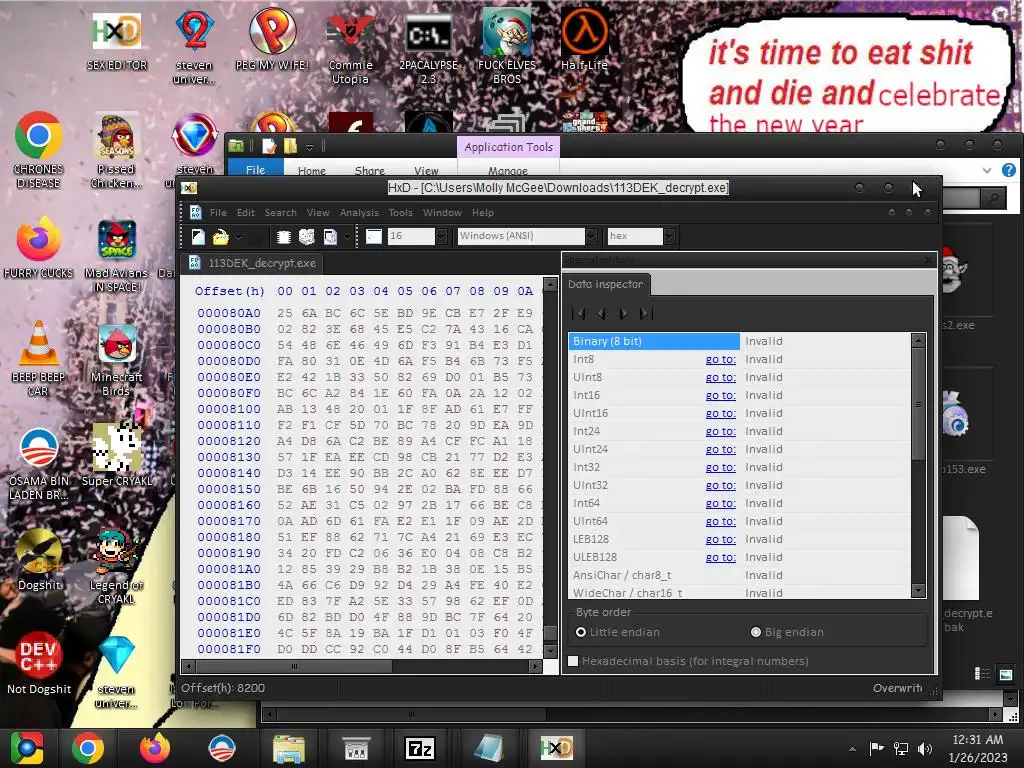The height and width of the screenshot is (768, 1024).
Task: Select Little endian byte order
Action: (618, 632)
